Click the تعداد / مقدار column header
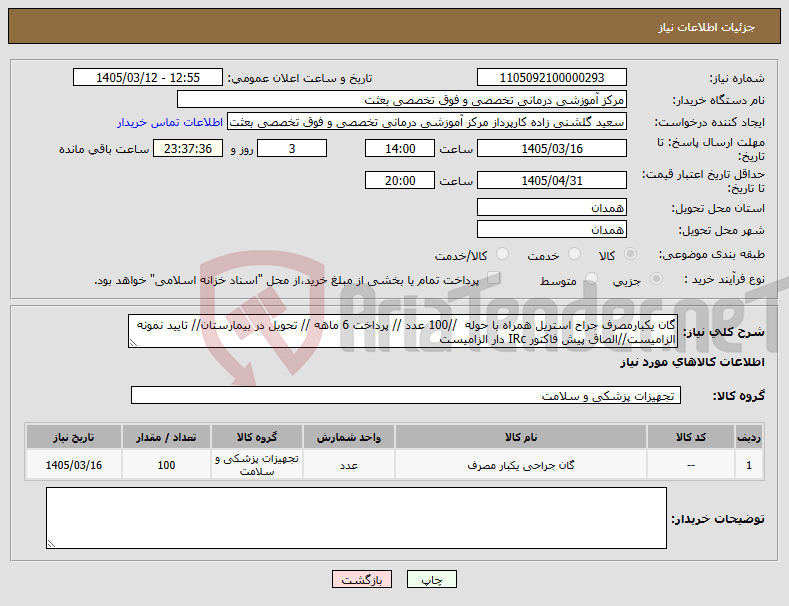This screenshot has width=789, height=606. 167,437
